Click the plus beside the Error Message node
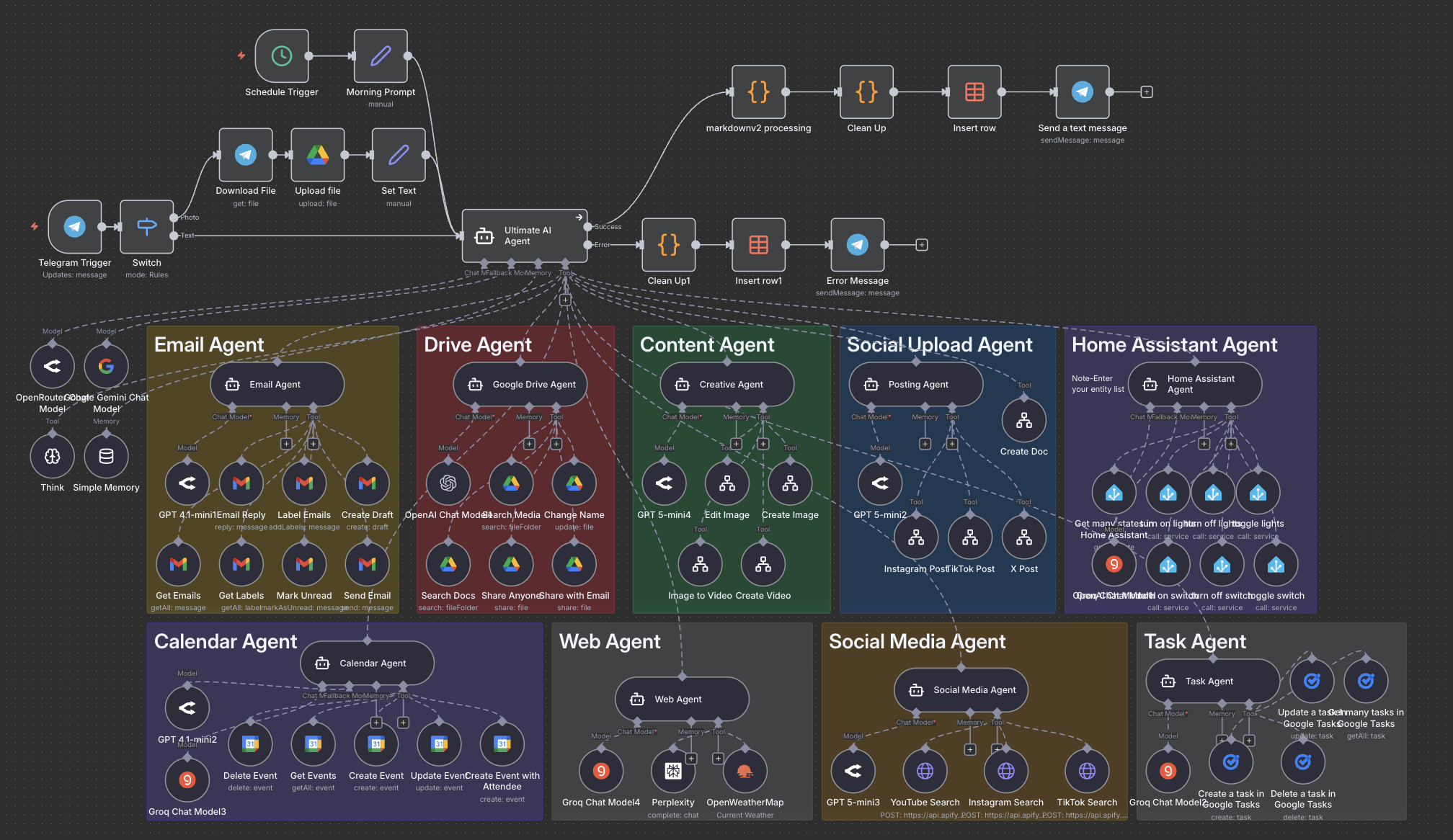Screen dimensions: 1453x840 pyautogui.click(x=923, y=244)
